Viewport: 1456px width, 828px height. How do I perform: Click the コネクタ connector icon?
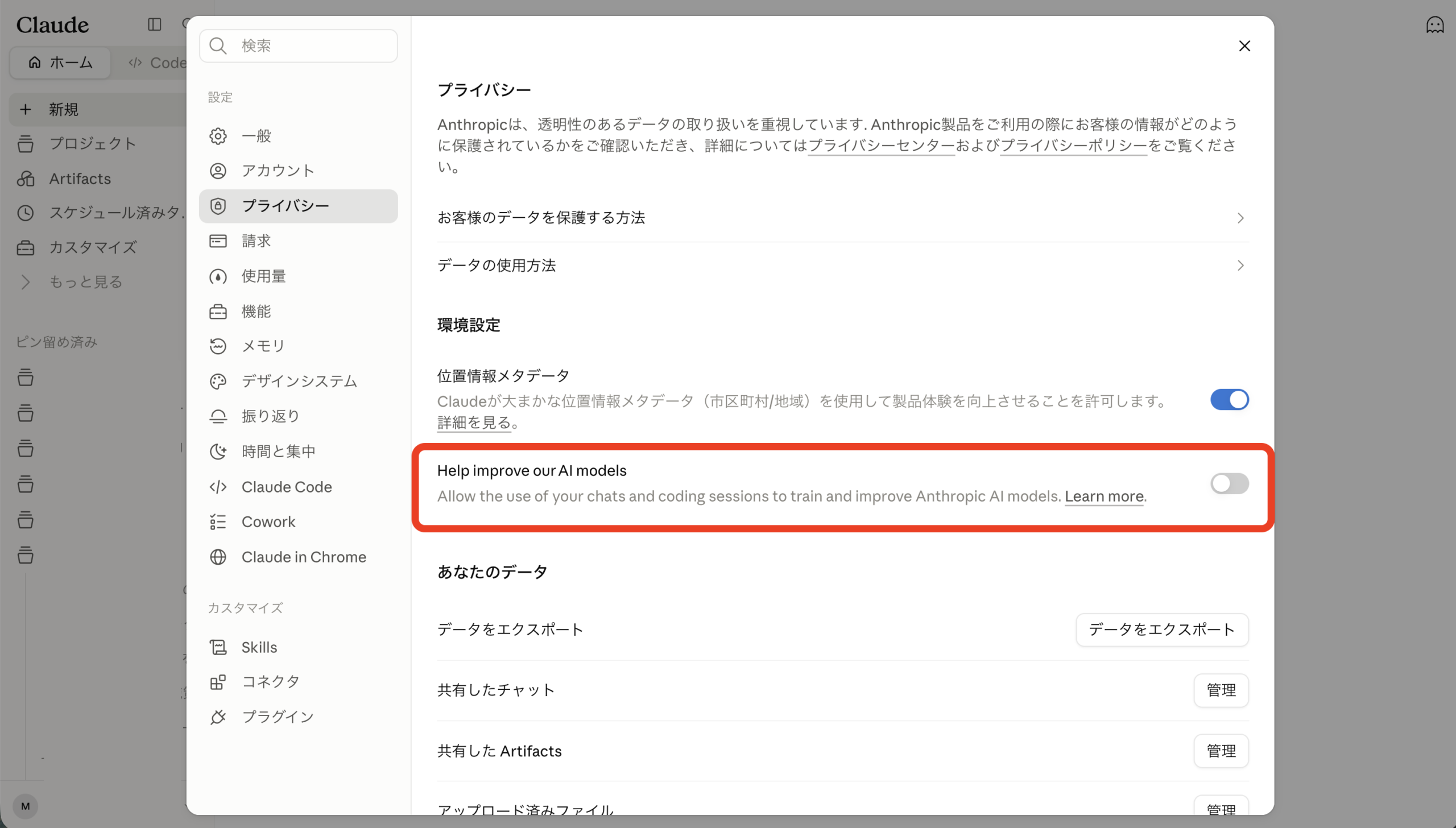[x=218, y=682]
